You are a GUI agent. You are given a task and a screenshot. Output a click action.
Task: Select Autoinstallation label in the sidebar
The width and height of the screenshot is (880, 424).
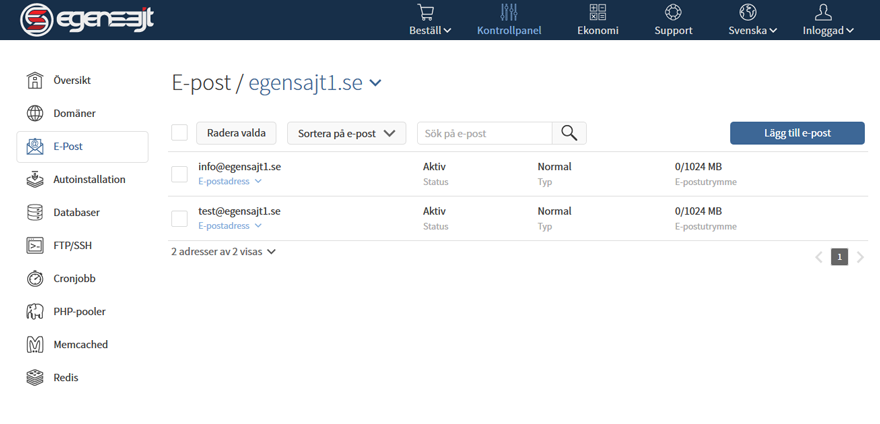[89, 180]
